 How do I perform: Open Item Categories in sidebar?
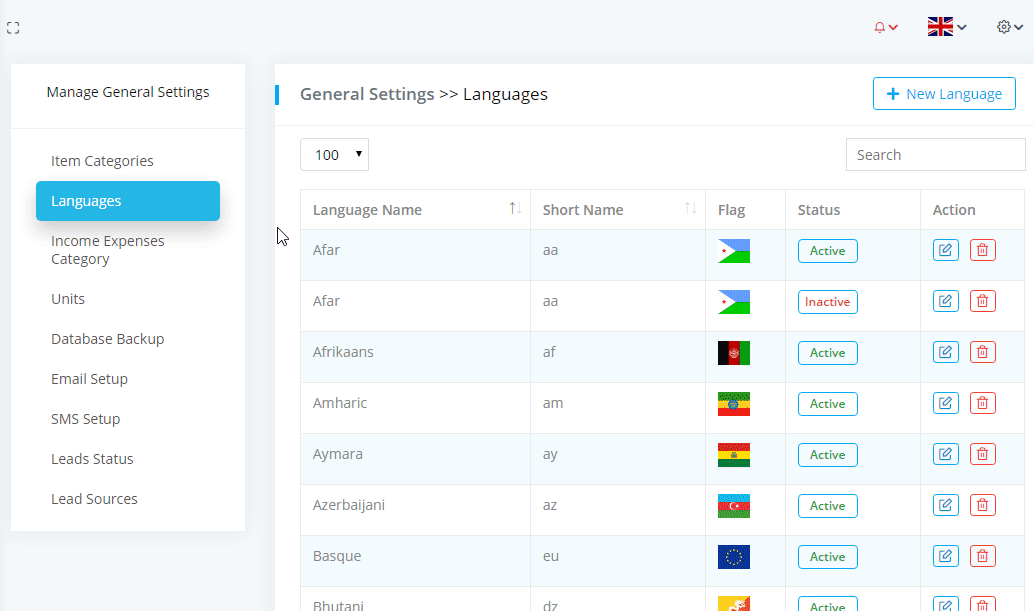point(102,161)
